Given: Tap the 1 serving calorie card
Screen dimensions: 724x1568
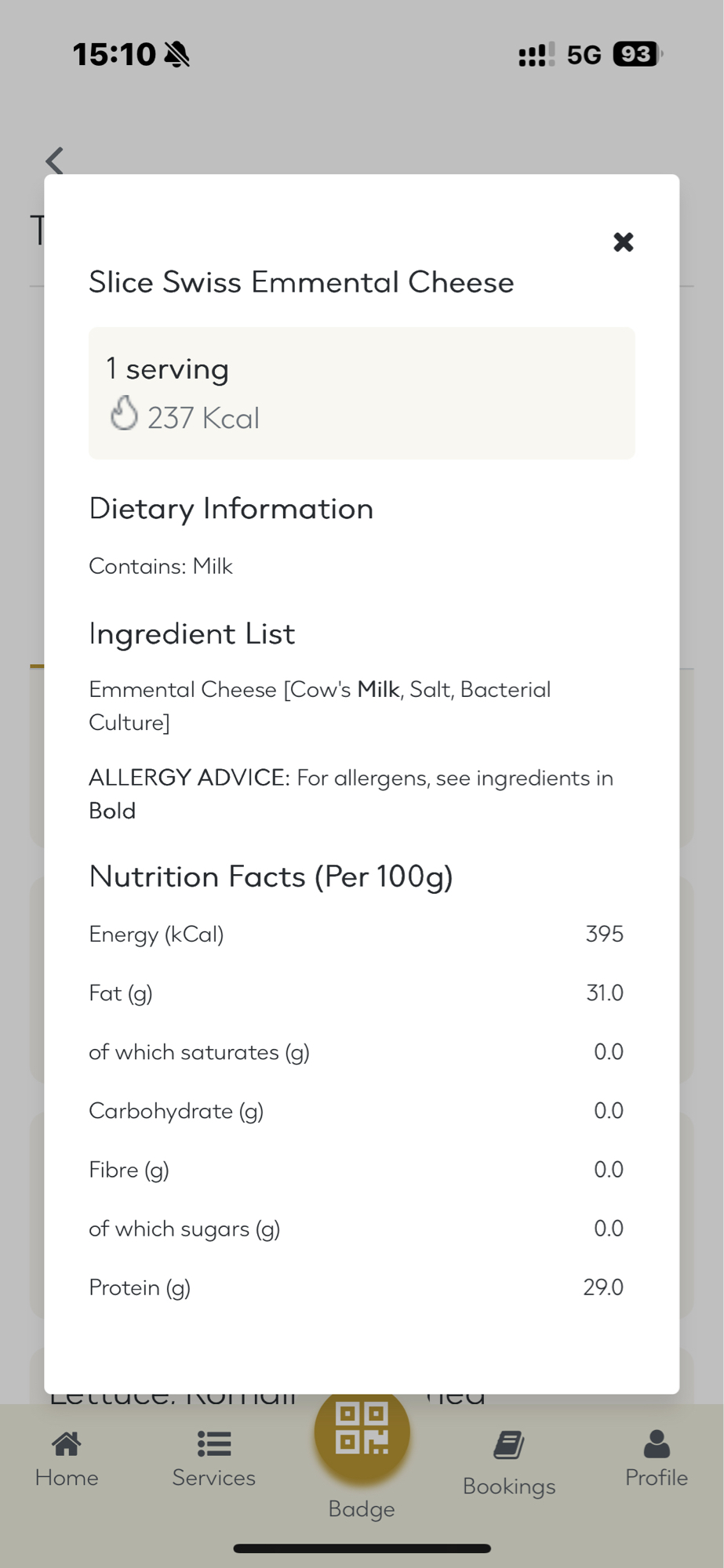Looking at the screenshot, I should pos(362,393).
